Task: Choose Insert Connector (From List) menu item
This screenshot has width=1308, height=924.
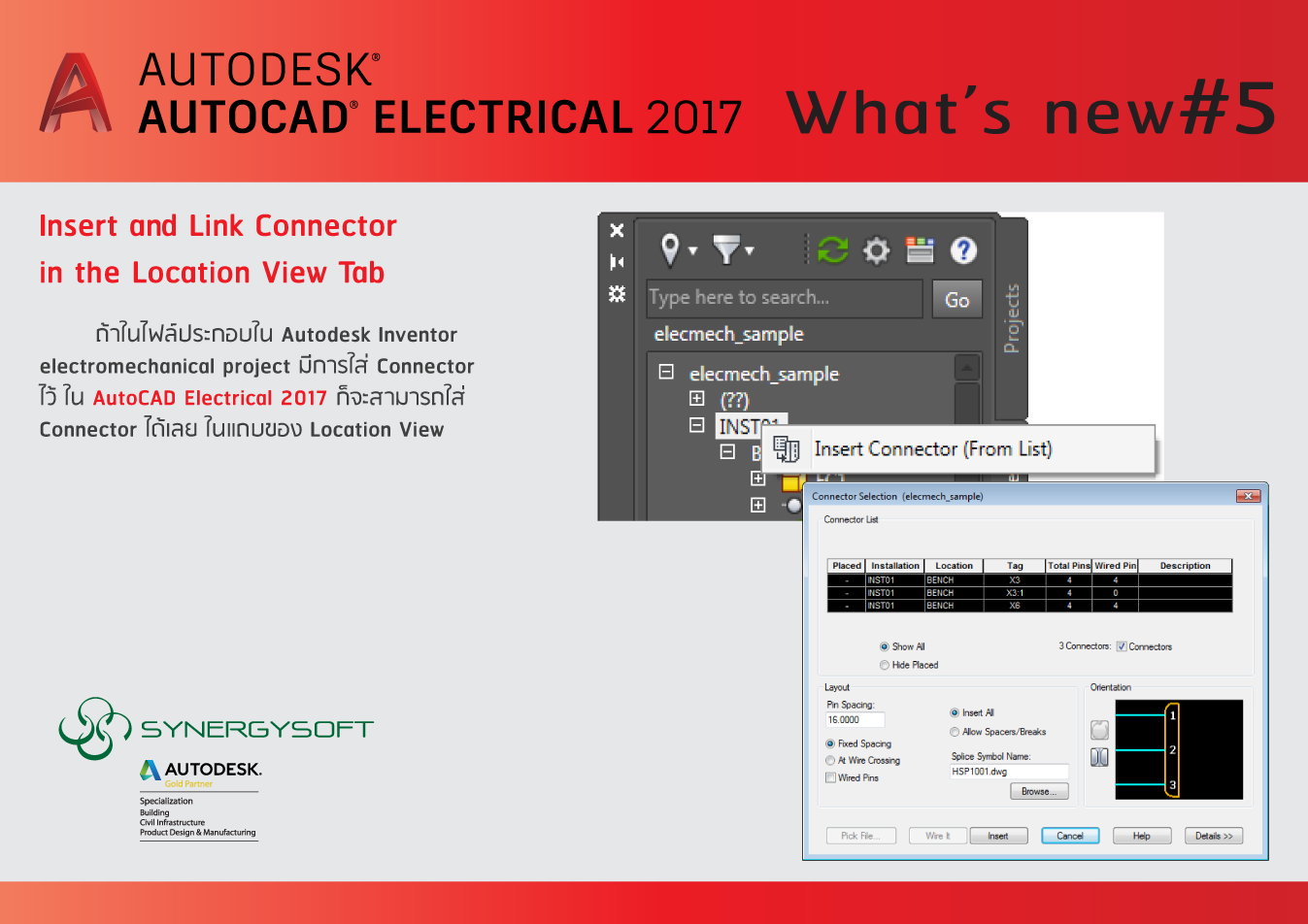Action: click(x=932, y=449)
